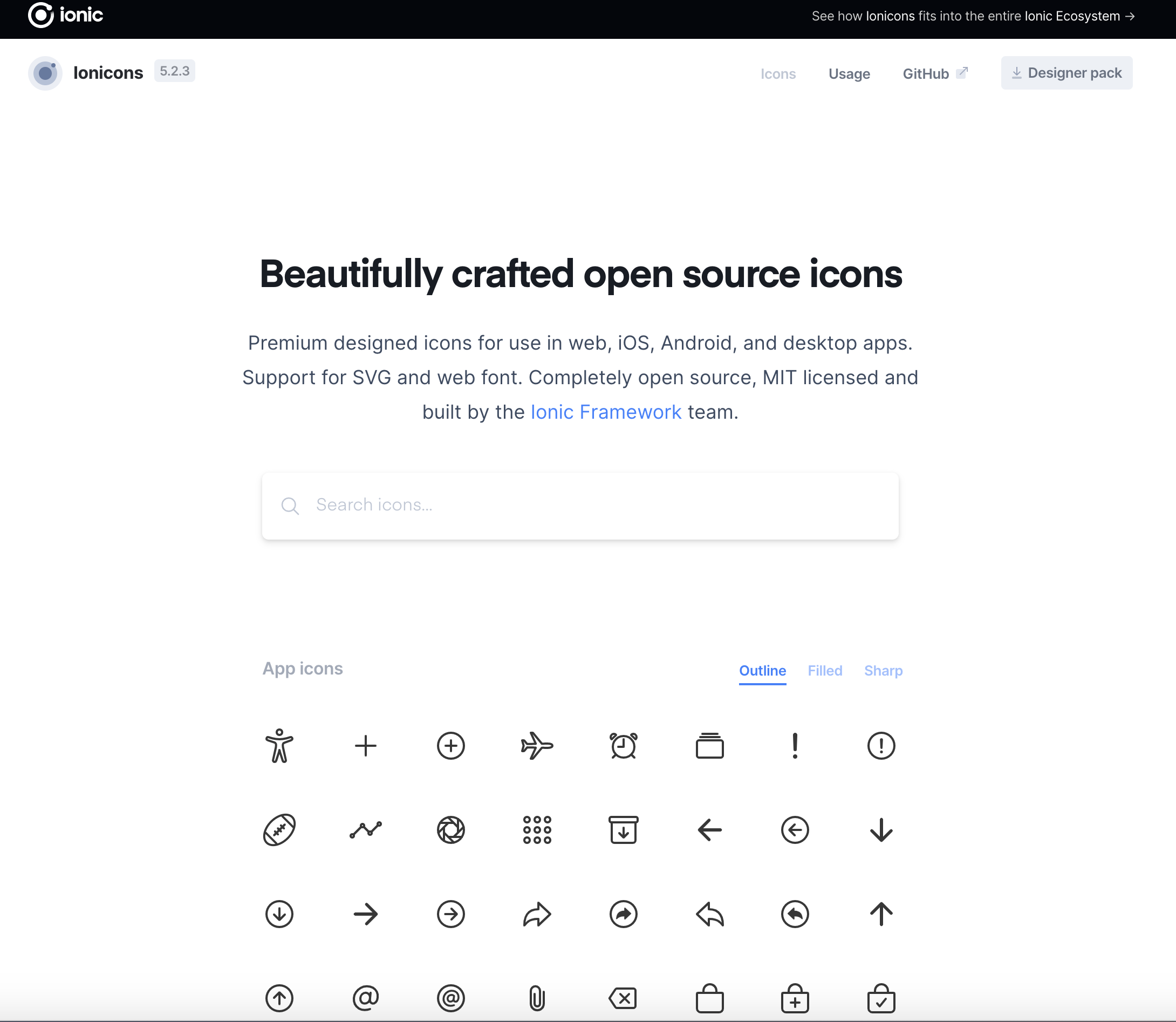This screenshot has height=1022, width=1176.
Task: Select the arrow-redo curved icon
Action: tap(537, 914)
